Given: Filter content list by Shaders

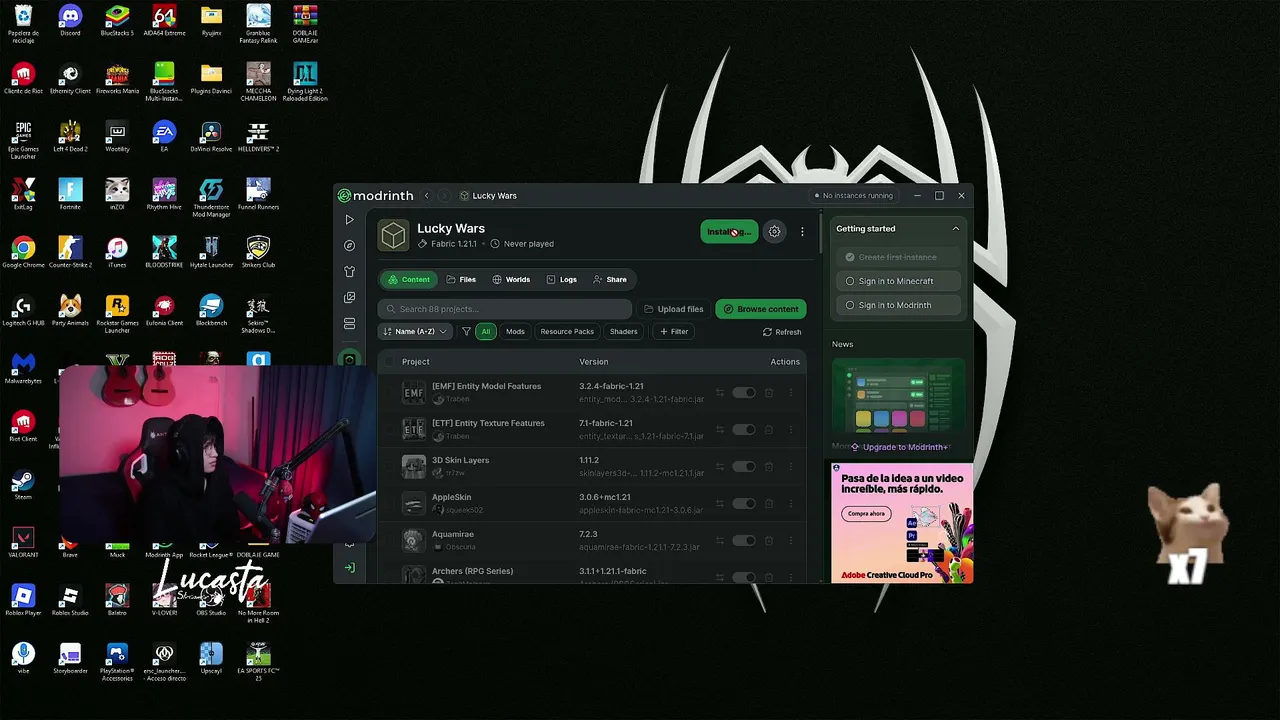Looking at the screenshot, I should [x=623, y=331].
